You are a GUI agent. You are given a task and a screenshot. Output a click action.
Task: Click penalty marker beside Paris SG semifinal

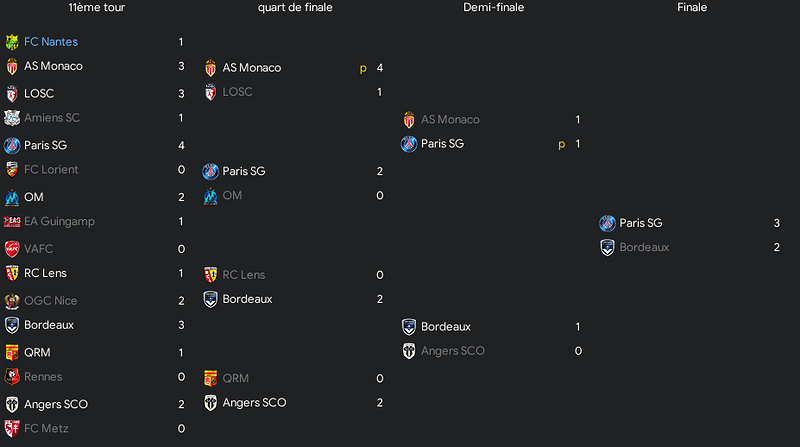[562, 144]
